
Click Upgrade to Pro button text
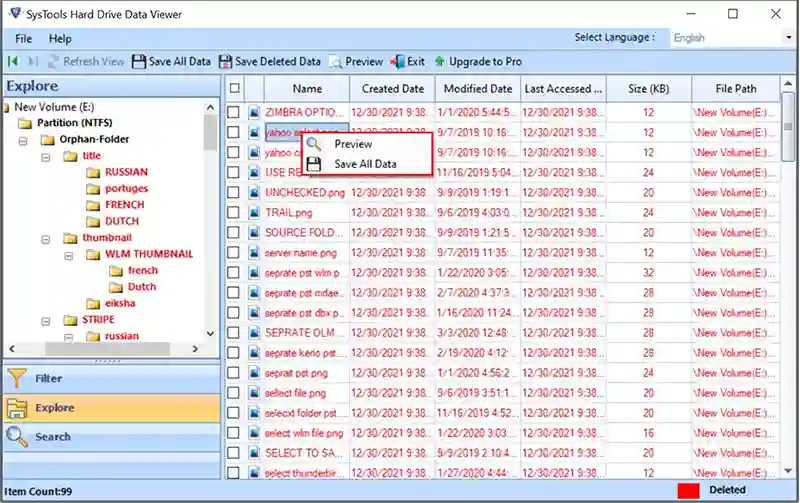click(x=485, y=62)
